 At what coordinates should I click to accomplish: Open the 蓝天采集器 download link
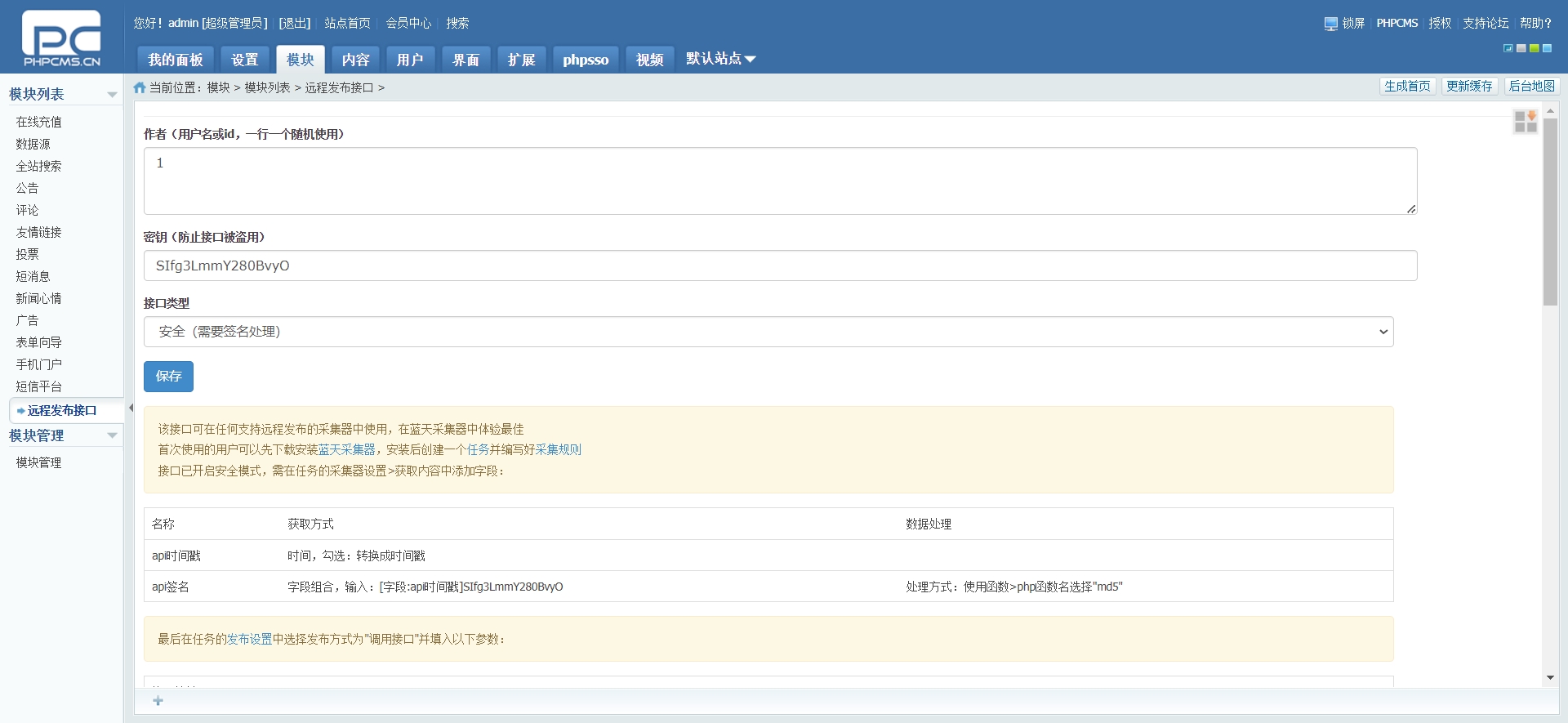pos(346,449)
